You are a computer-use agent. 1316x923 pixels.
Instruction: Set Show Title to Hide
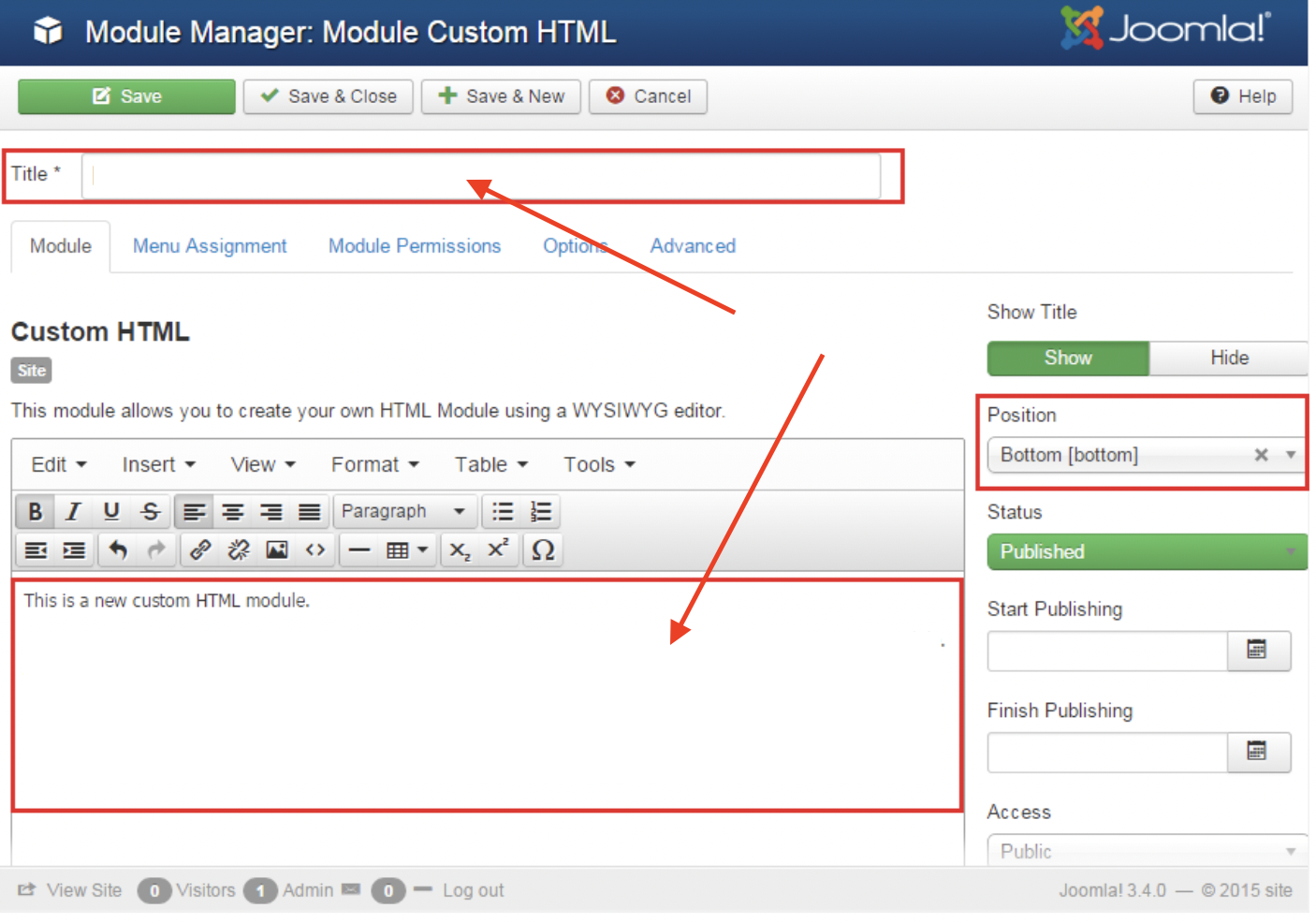tap(1228, 359)
